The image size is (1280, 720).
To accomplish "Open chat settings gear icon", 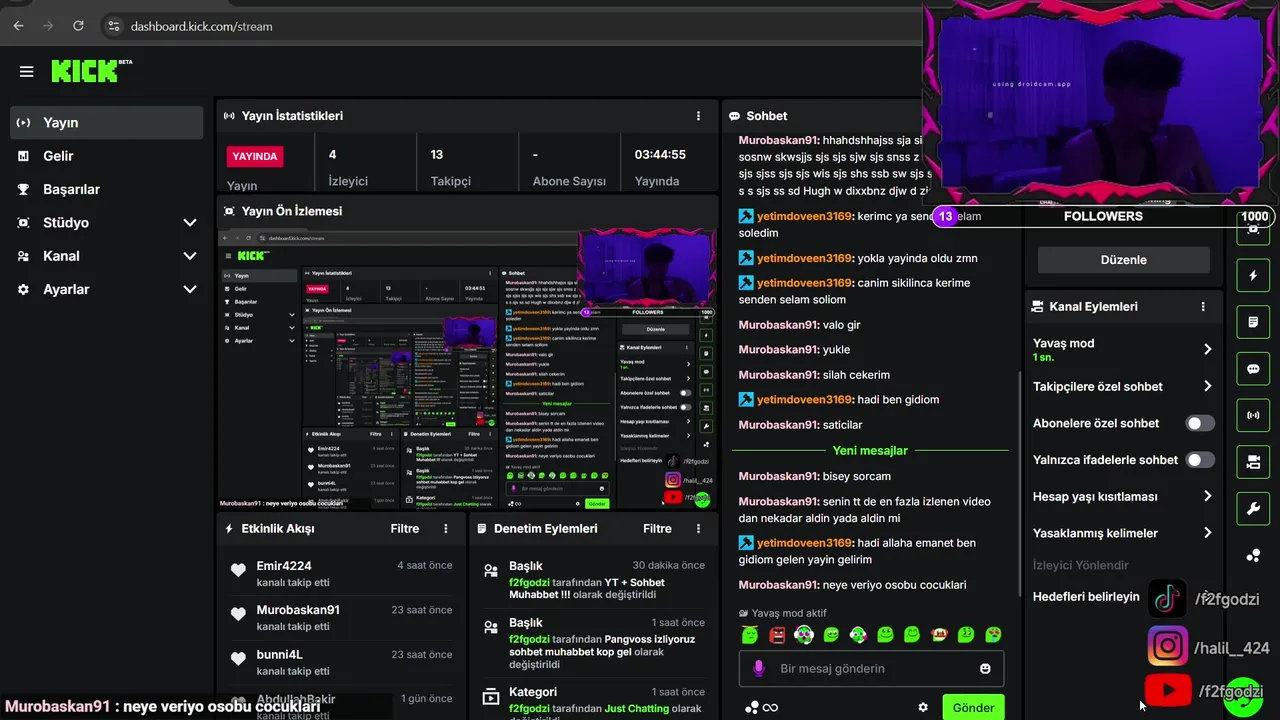I will click(923, 707).
